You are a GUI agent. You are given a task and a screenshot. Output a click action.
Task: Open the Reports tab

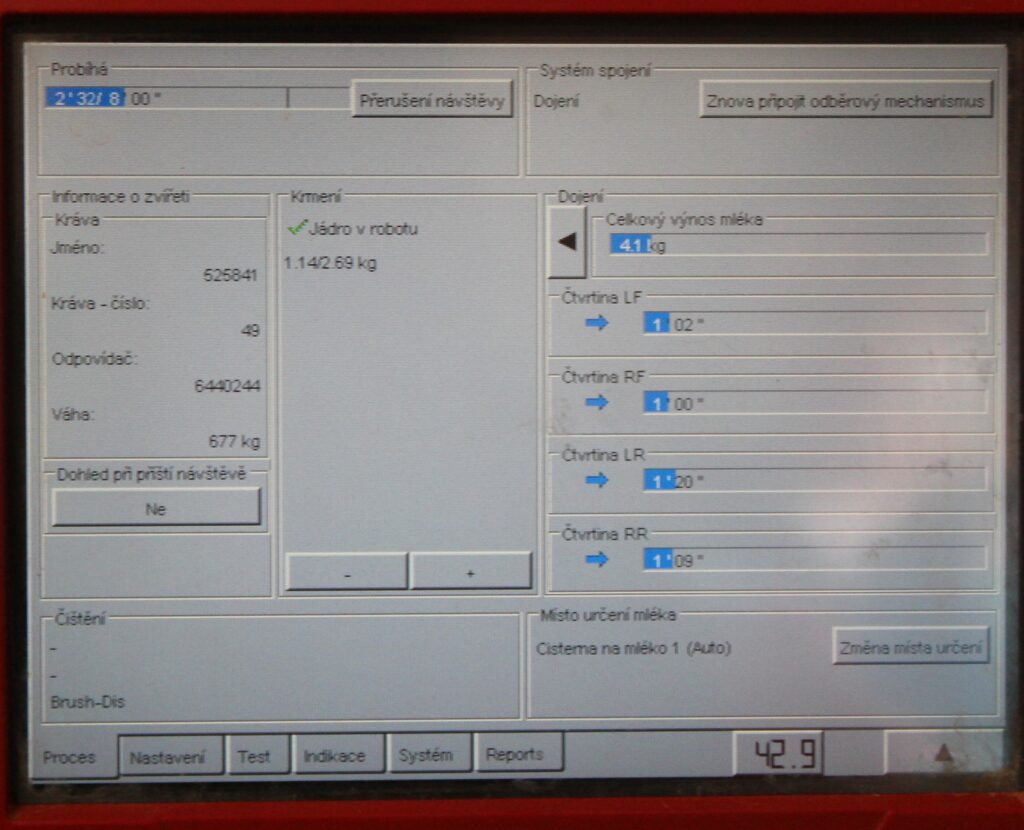pos(516,753)
